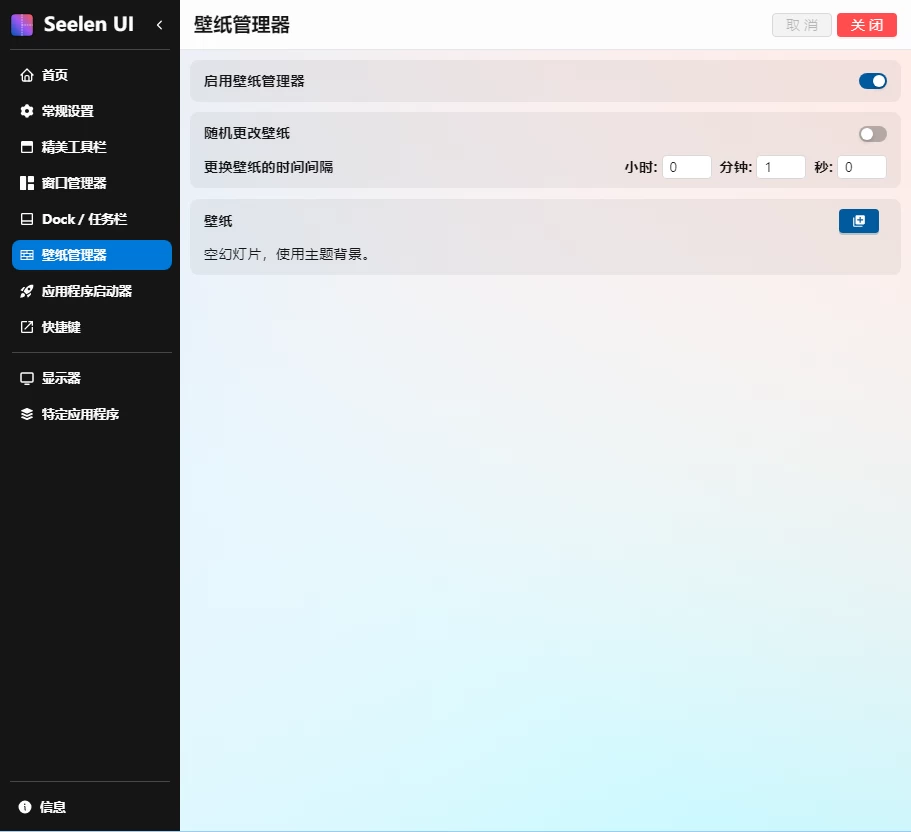
Task: Click the gear icon for general settings
Action: click(x=27, y=111)
